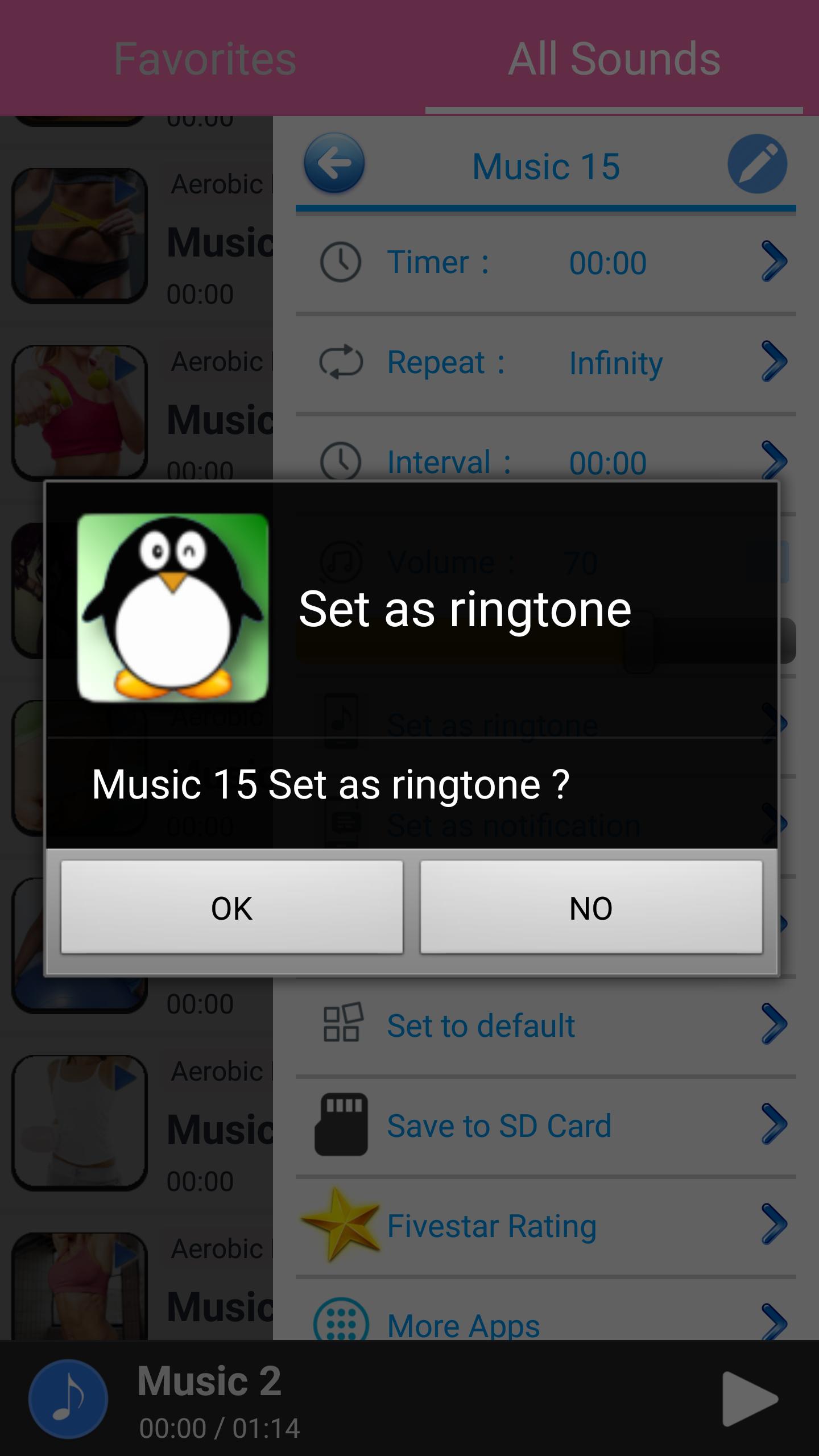Tap the Timer clock icon

pos(341,263)
